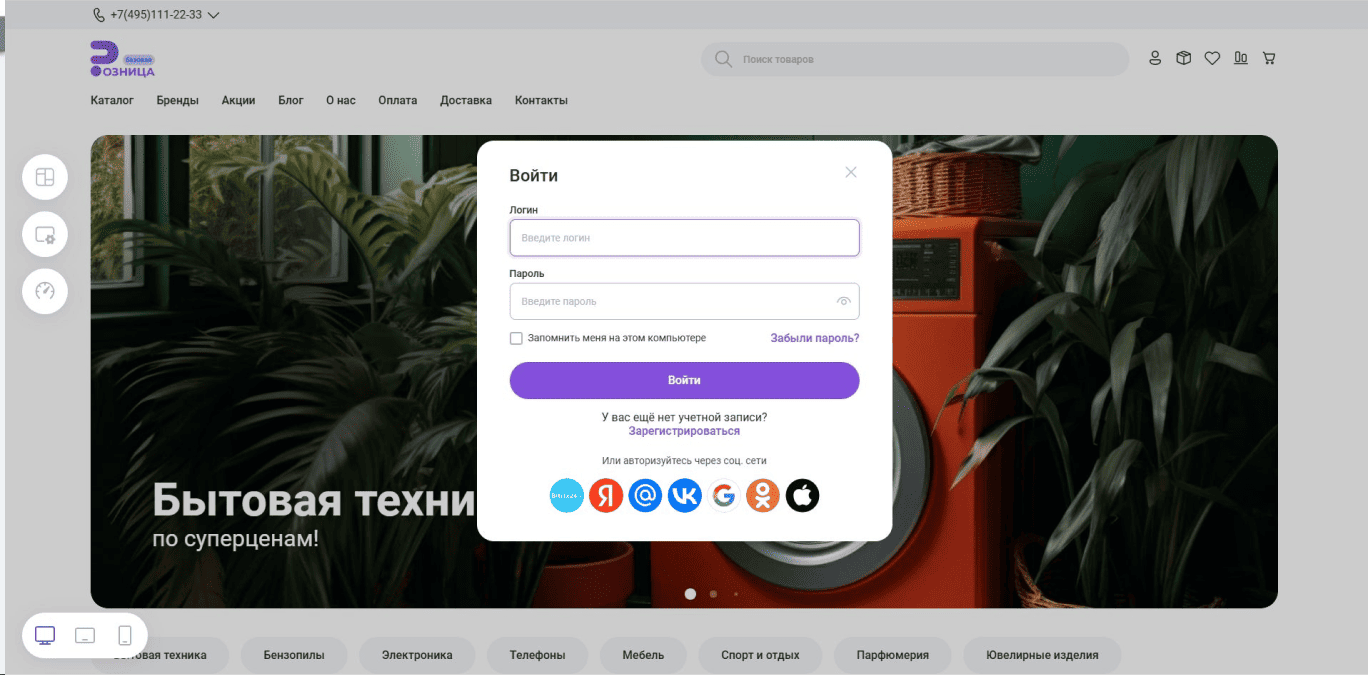The height and width of the screenshot is (675, 1368).
Task: Click the phone handset icon in top bar
Action: pos(98,15)
